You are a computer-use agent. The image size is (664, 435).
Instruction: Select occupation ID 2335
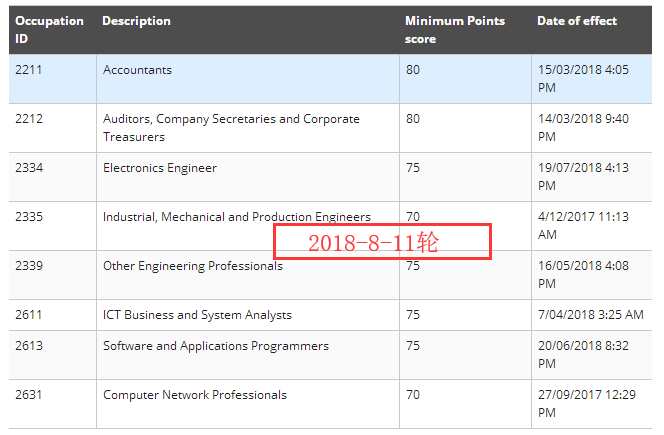29,217
